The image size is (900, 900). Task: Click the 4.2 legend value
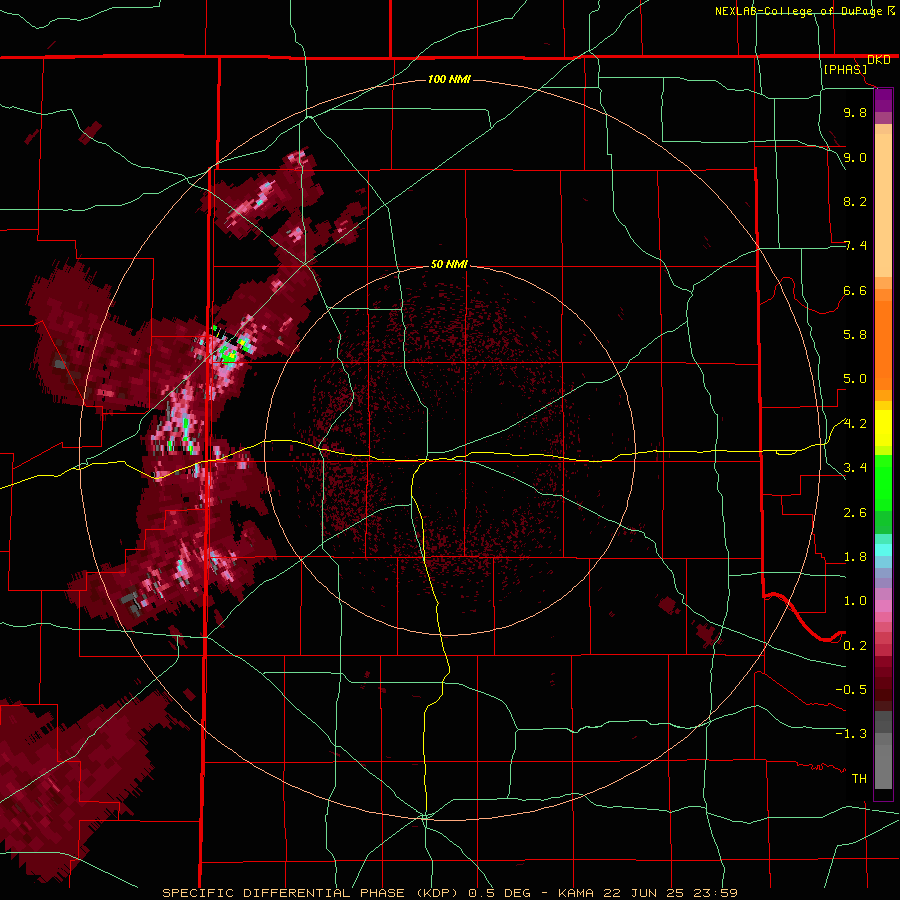pos(855,424)
